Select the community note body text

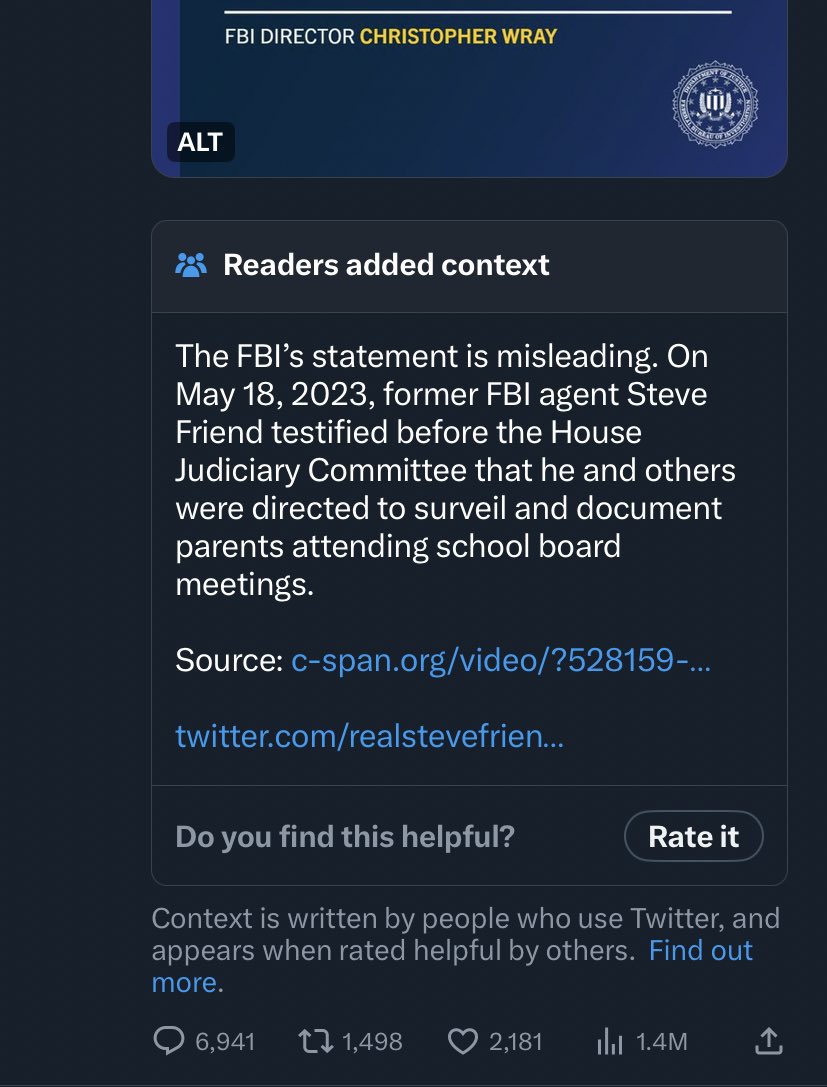[x=455, y=469]
